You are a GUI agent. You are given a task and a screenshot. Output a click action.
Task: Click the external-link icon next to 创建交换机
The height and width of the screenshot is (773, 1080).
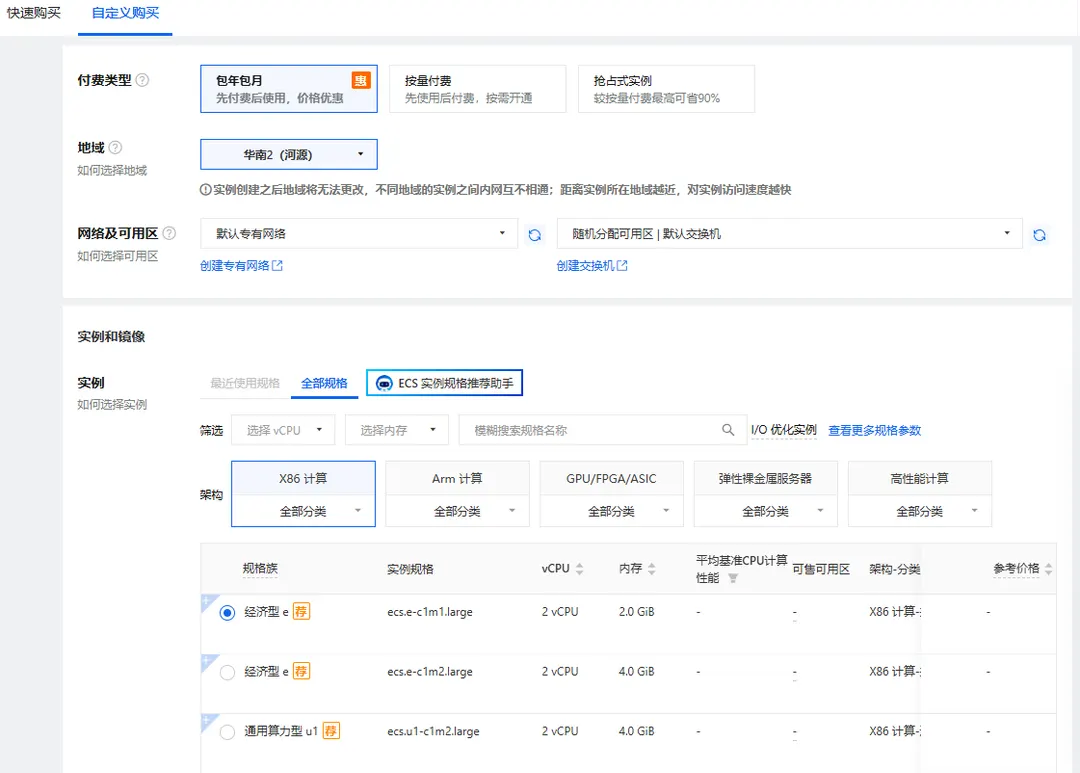[x=622, y=265]
